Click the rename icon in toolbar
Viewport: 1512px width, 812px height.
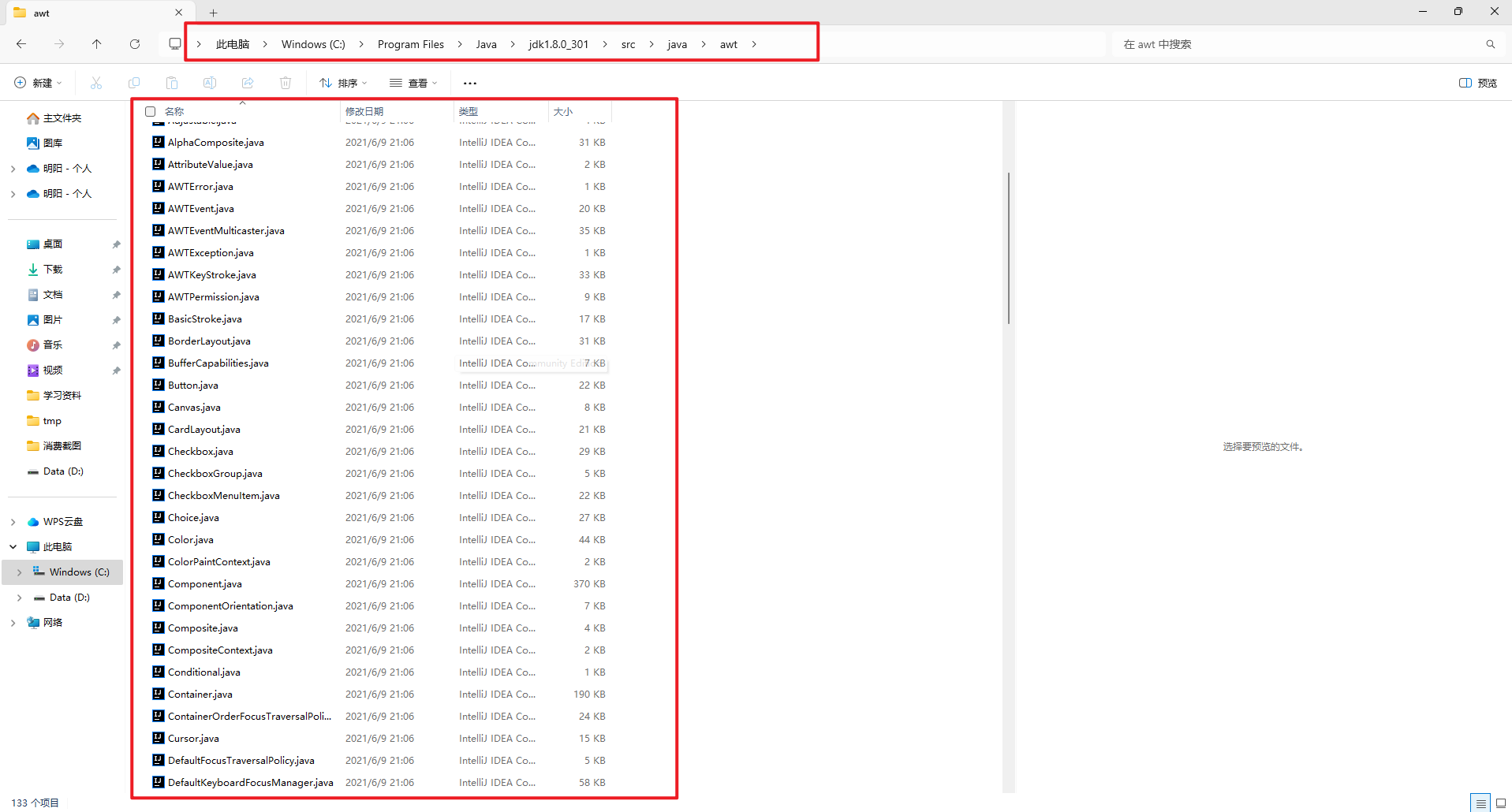coord(210,83)
